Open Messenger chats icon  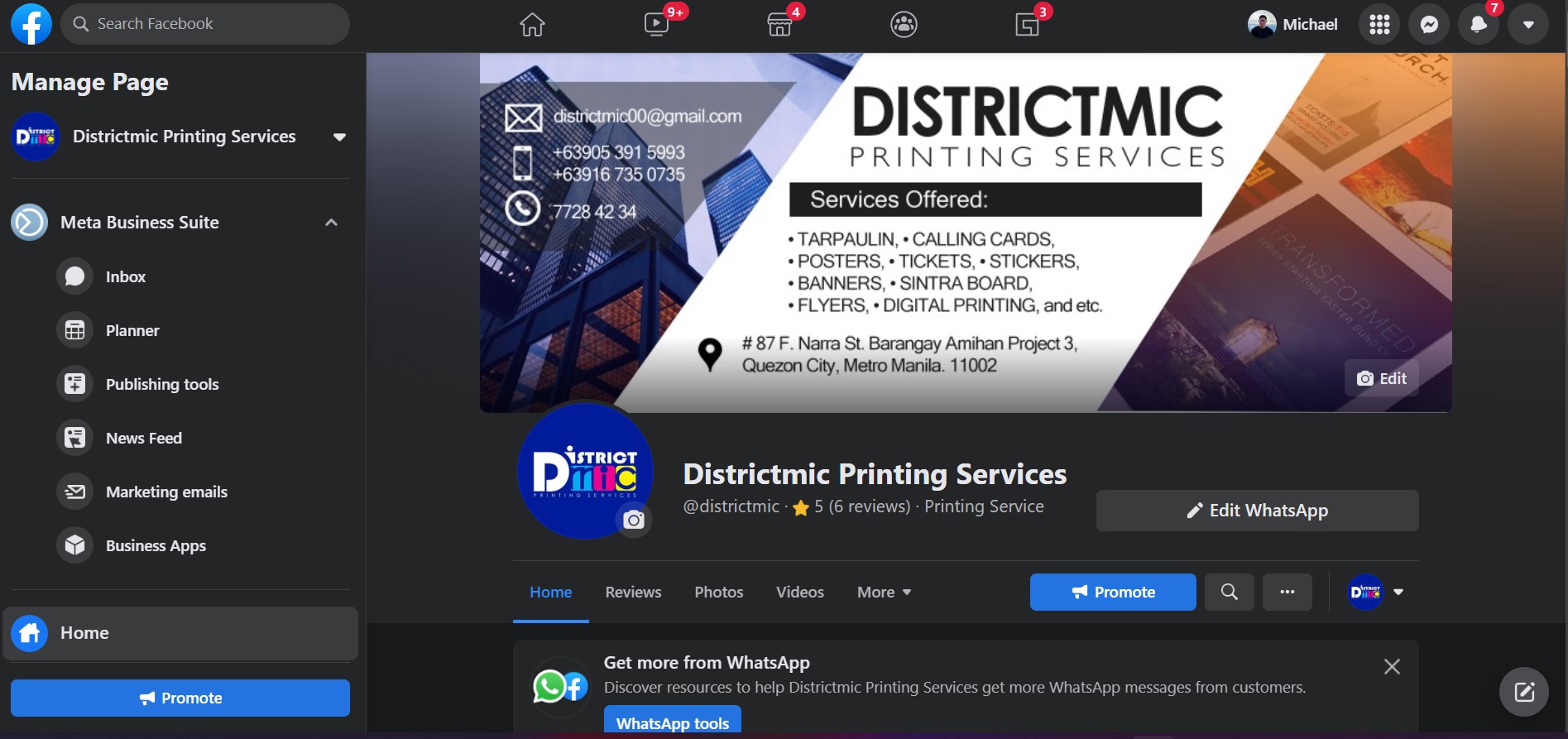[x=1429, y=25]
